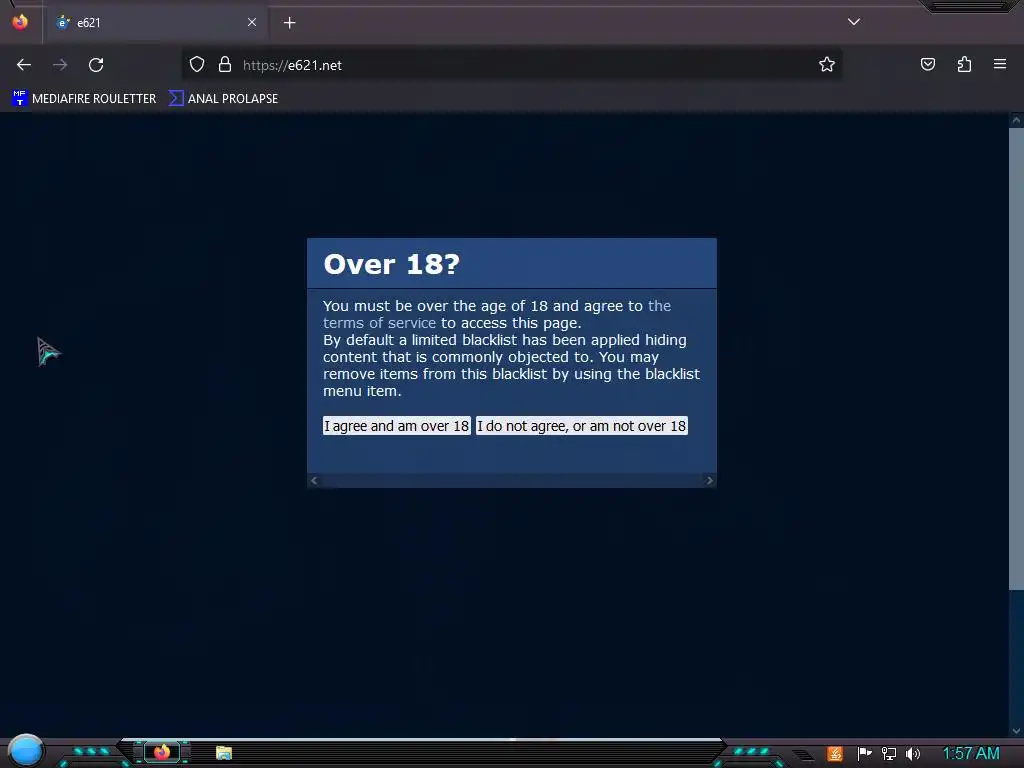This screenshot has width=1024, height=768.
Task: Go back to previous page
Action: coord(24,65)
